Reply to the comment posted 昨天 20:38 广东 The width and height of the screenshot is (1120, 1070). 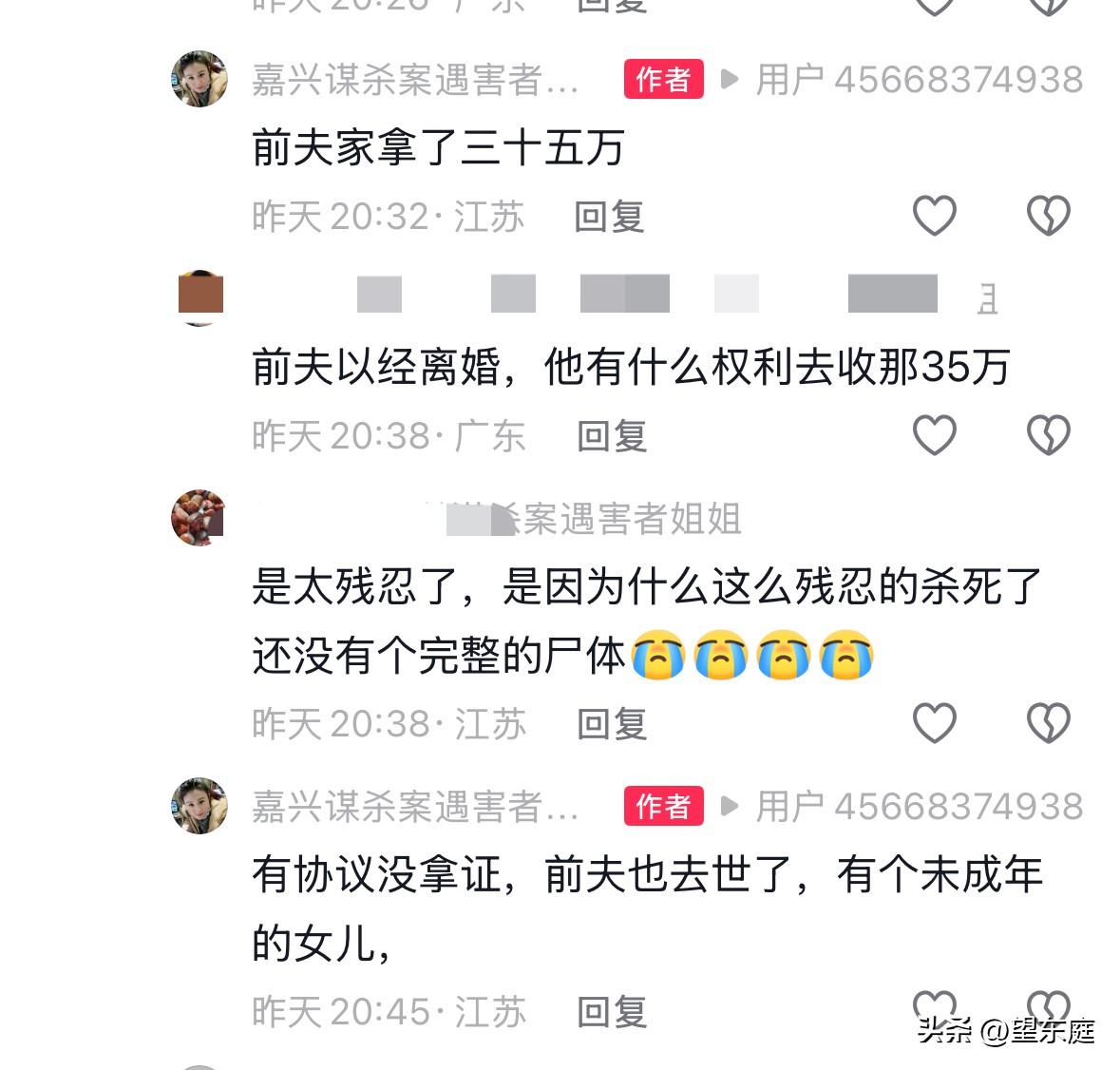pos(612,436)
